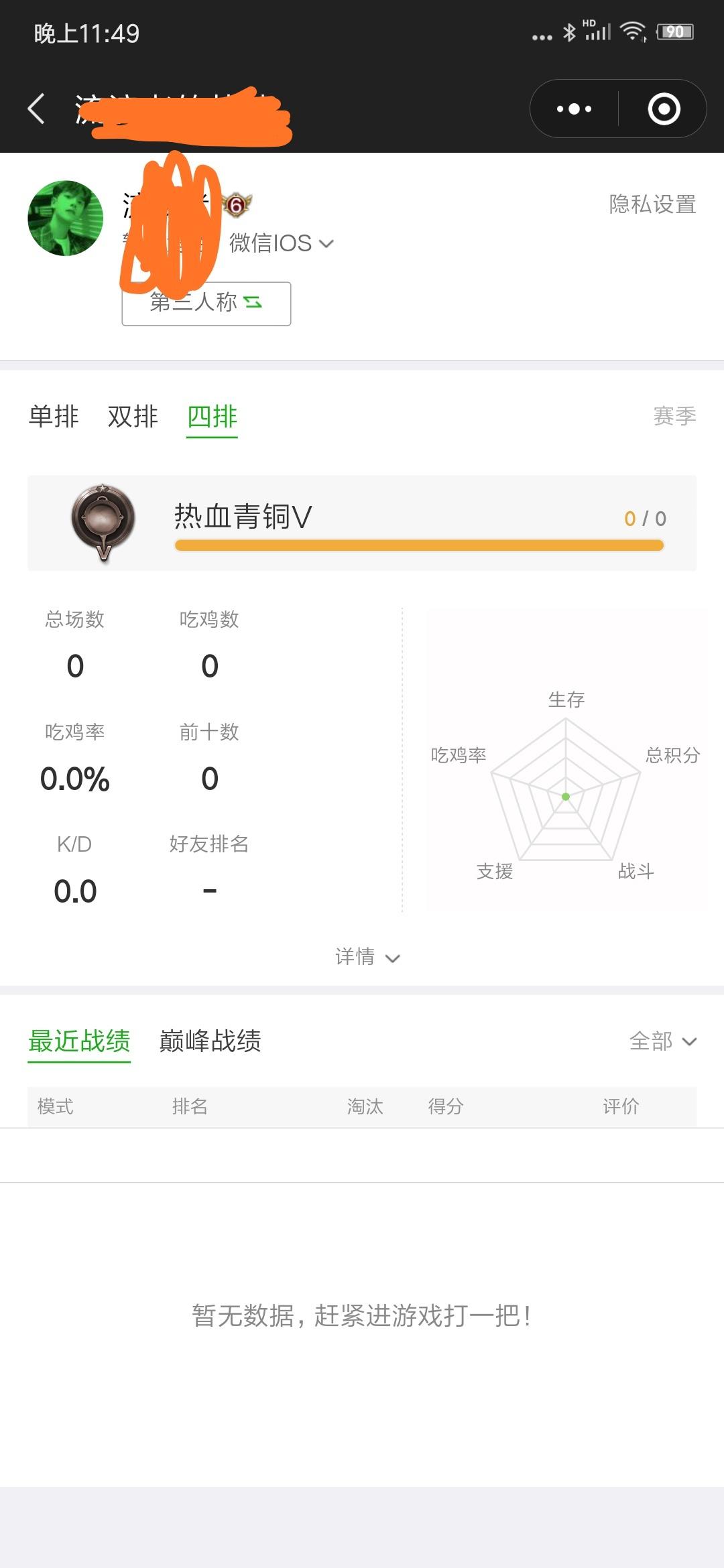Screen dimensions: 724x1568
Task: Tap the circular close mini-program icon
Action: 664,109
